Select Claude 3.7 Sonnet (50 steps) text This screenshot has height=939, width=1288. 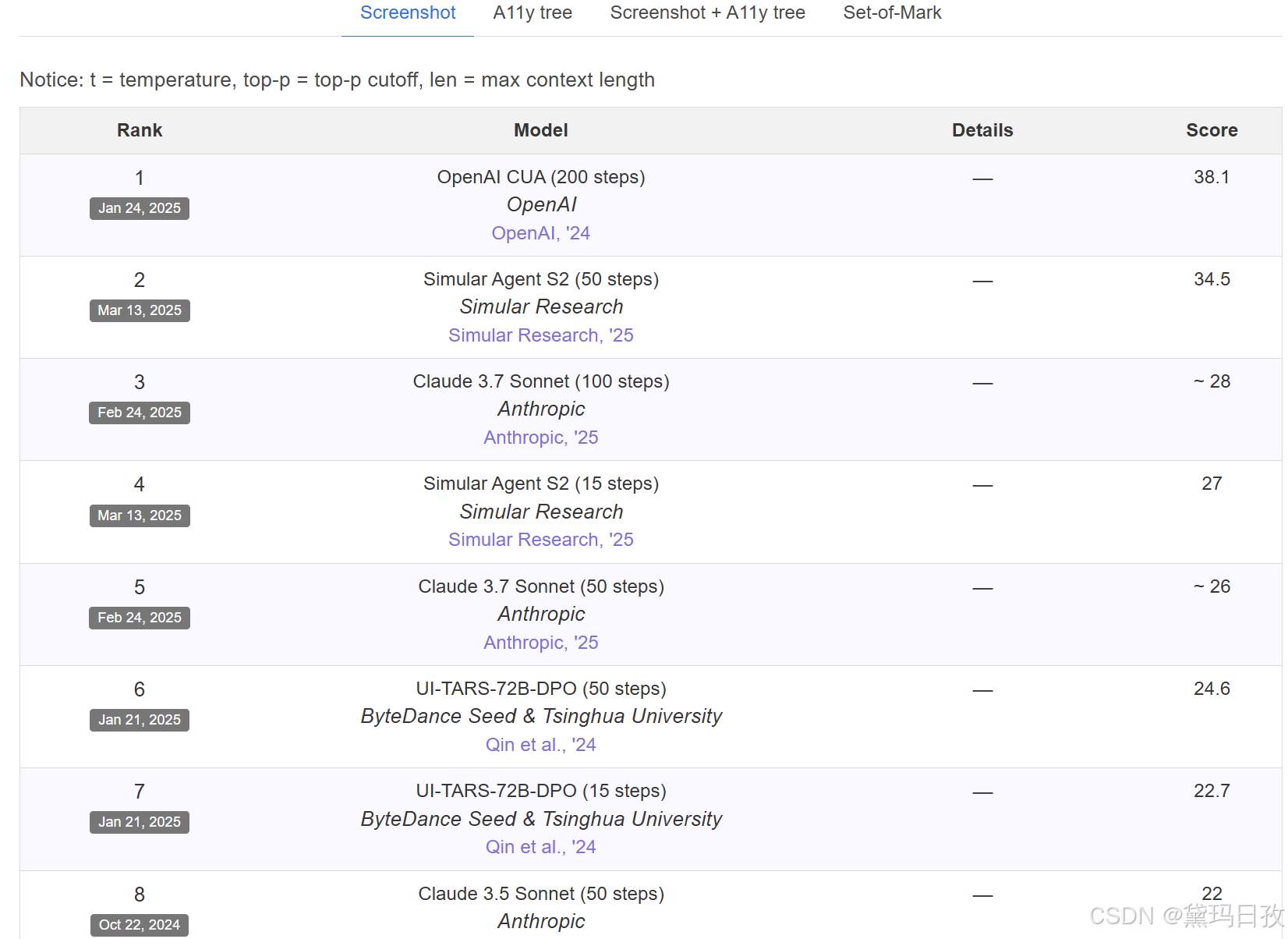pos(541,586)
